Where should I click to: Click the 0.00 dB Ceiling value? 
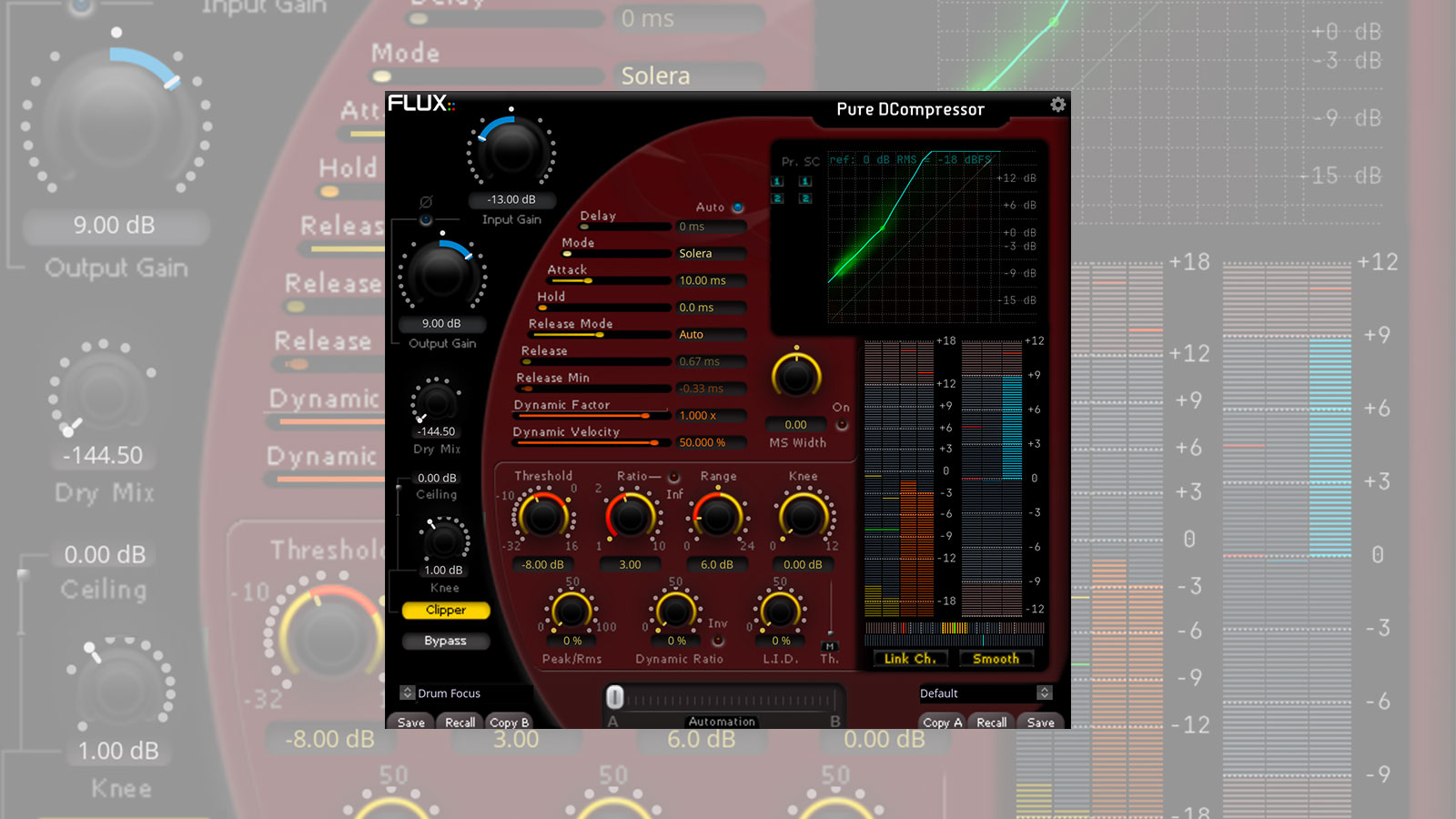pos(438,478)
